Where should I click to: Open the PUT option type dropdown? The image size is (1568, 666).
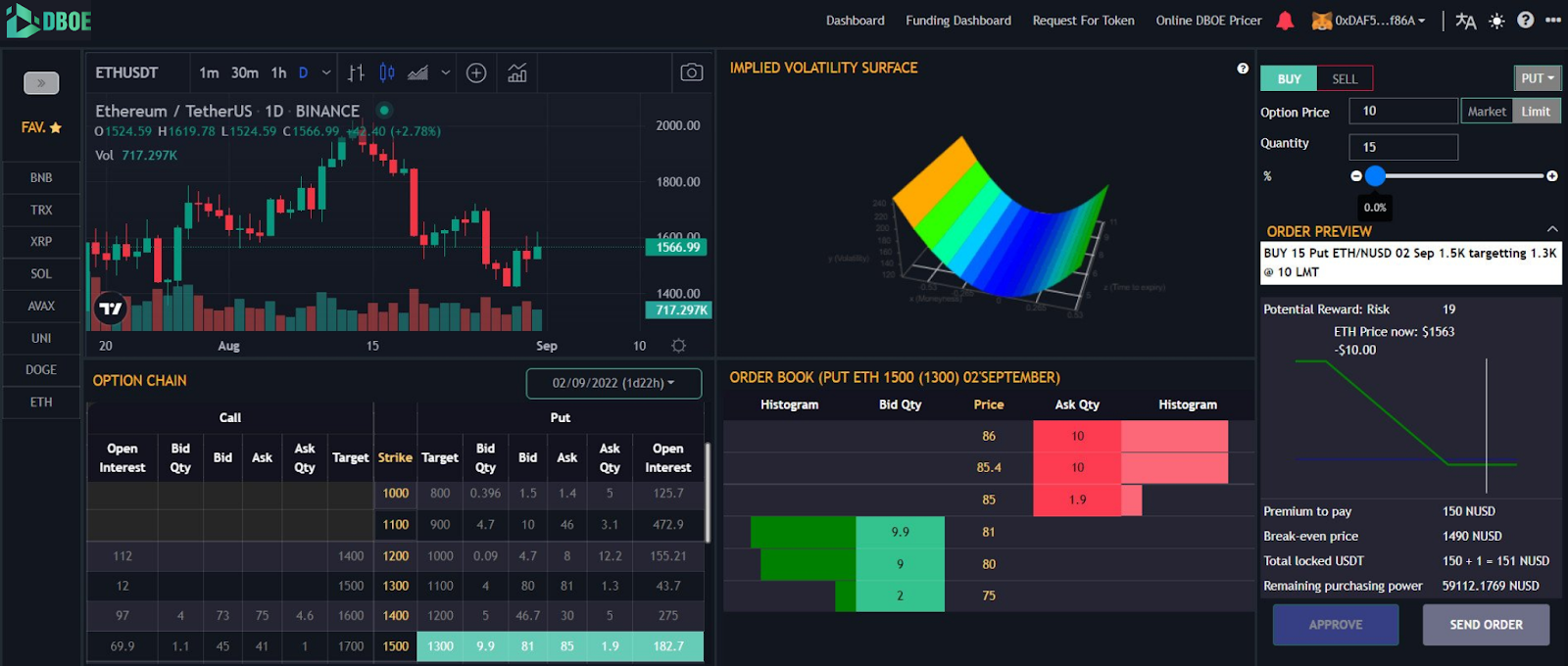tap(1538, 78)
